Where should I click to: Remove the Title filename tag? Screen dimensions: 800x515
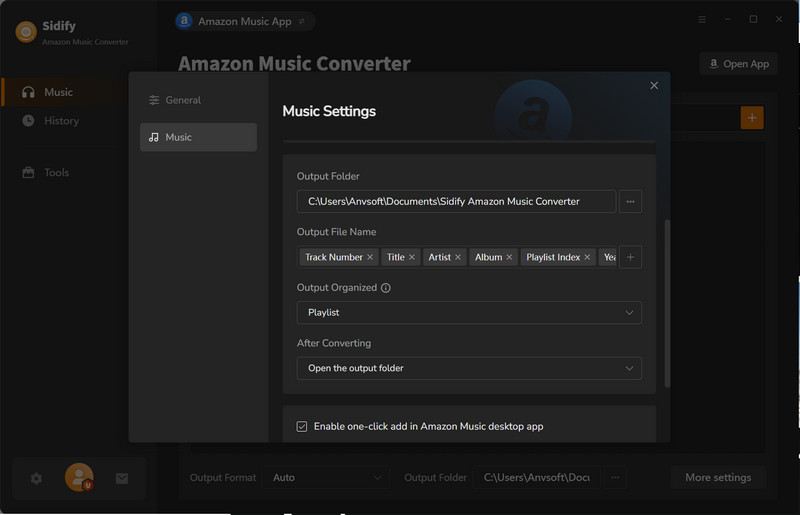tap(412, 257)
